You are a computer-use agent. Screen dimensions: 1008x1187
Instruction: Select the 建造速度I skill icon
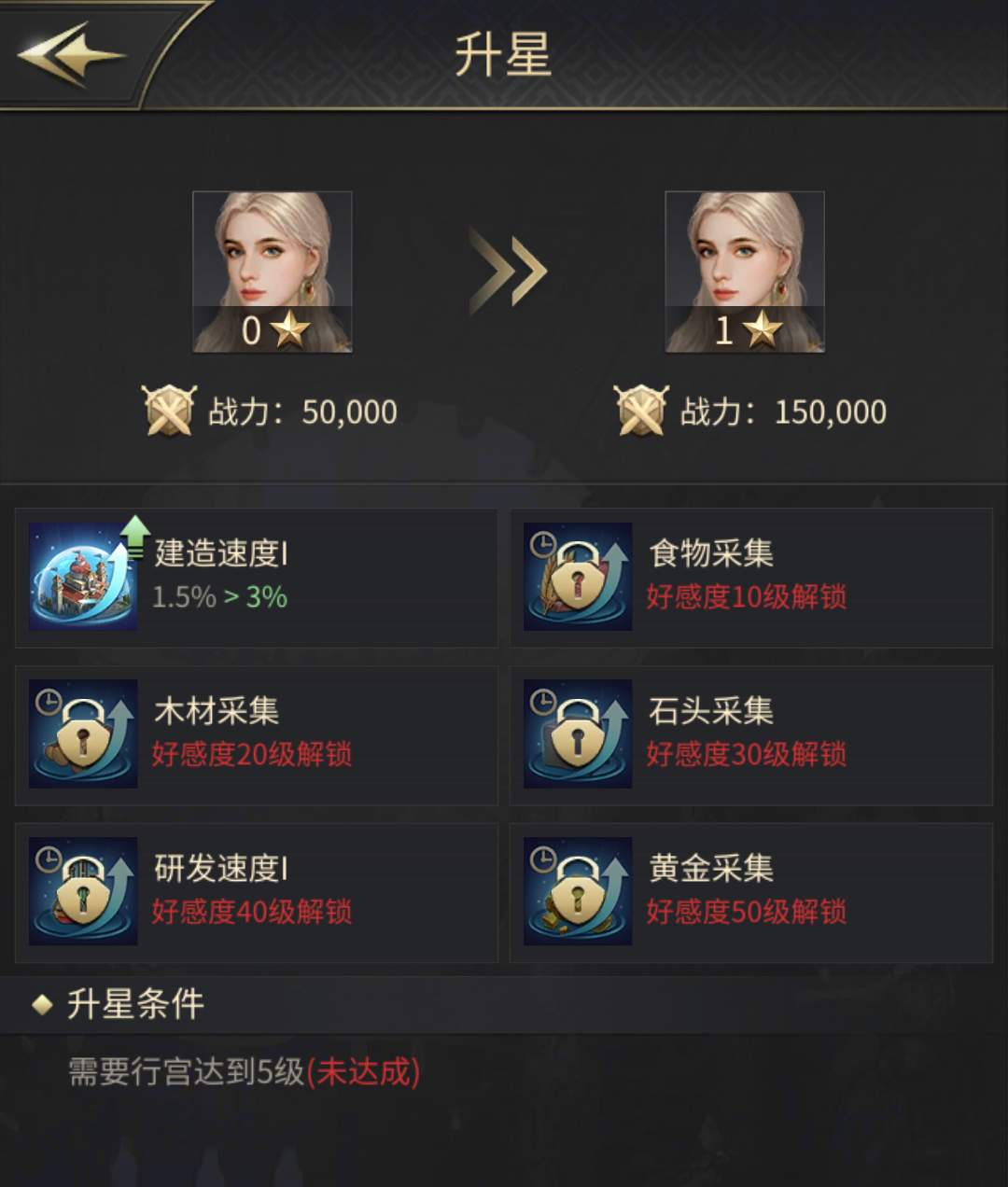(84, 576)
